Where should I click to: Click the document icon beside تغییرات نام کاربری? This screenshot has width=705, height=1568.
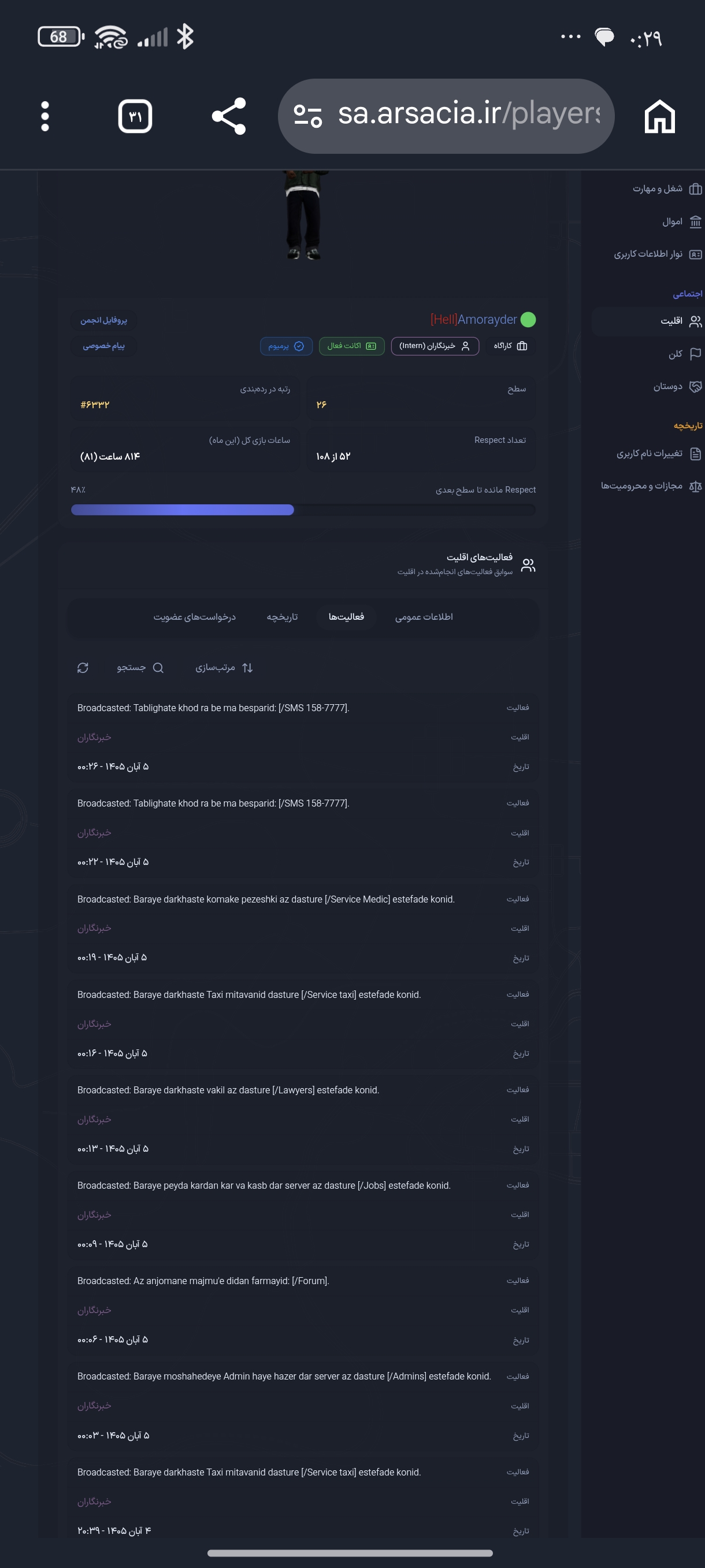(x=695, y=453)
